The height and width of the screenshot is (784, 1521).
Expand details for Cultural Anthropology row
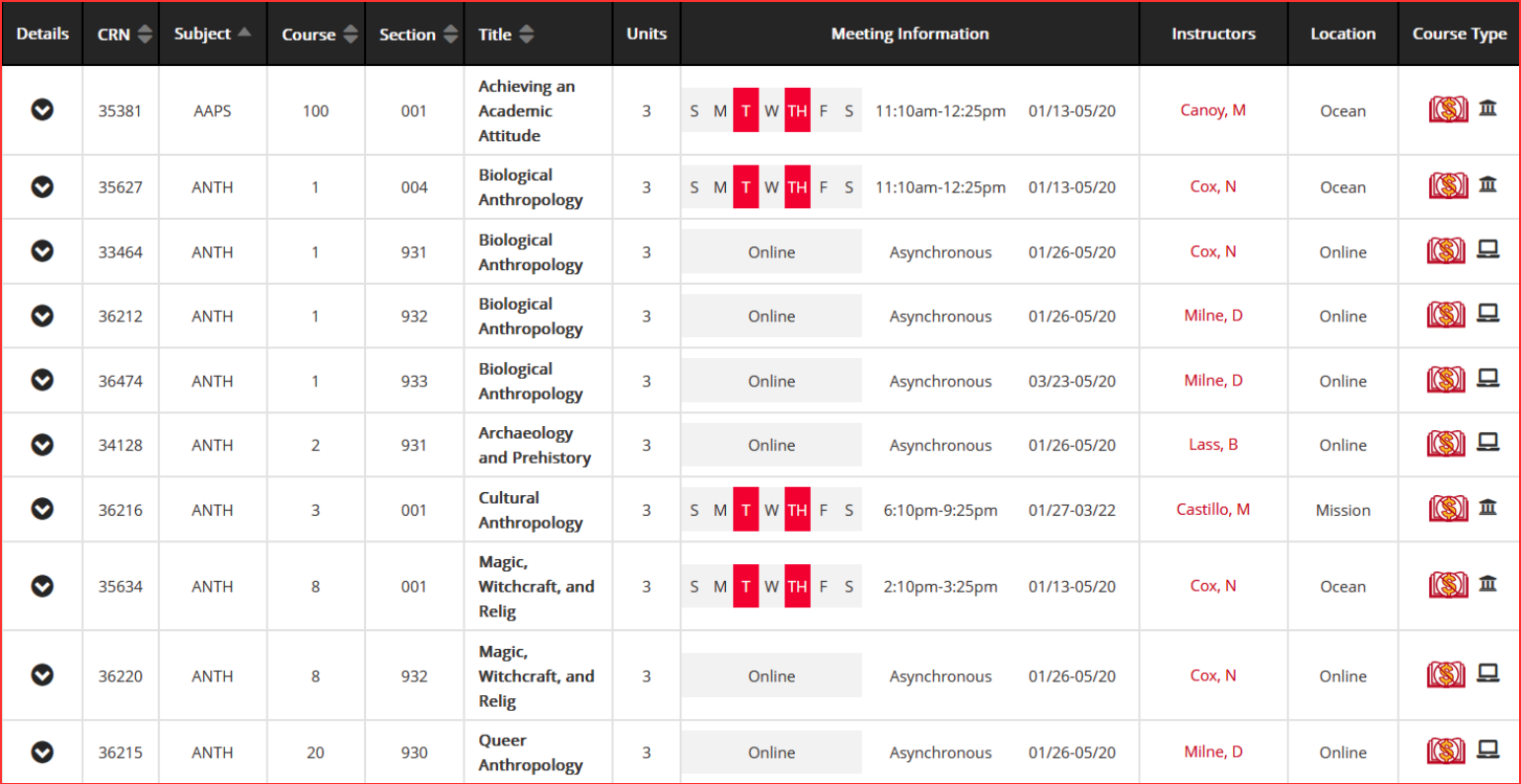point(42,509)
